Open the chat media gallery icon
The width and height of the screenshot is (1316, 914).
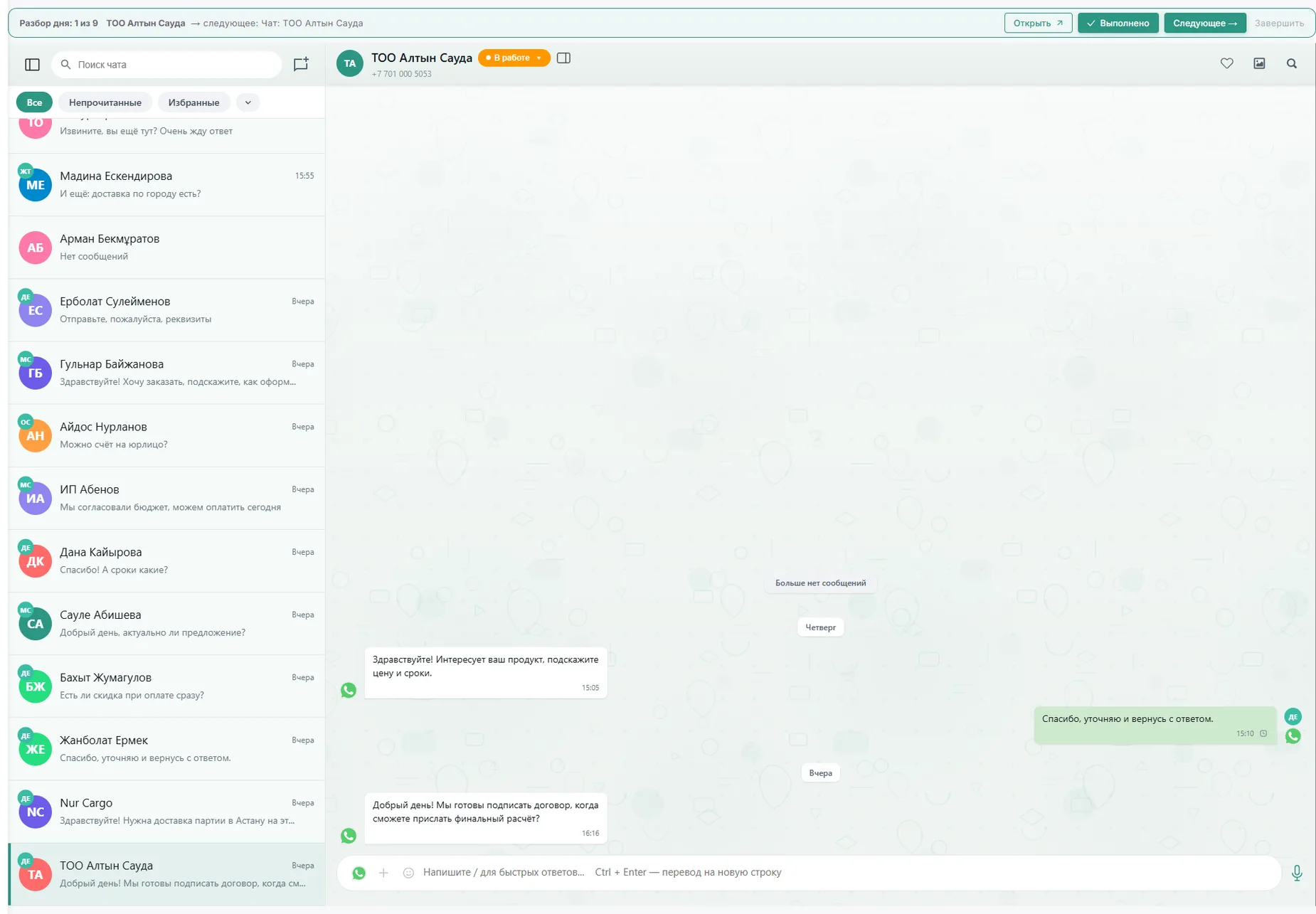tap(1259, 63)
